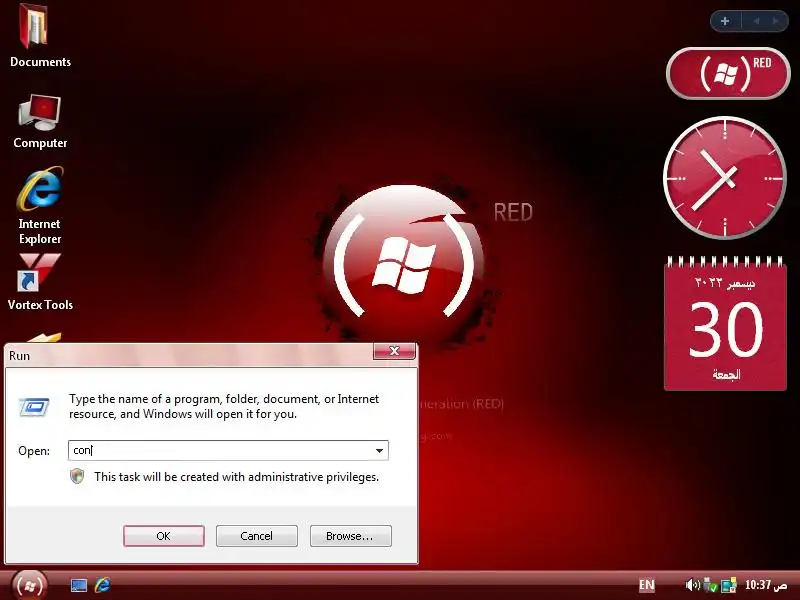Open the volume speaker tray icon

click(x=692, y=585)
